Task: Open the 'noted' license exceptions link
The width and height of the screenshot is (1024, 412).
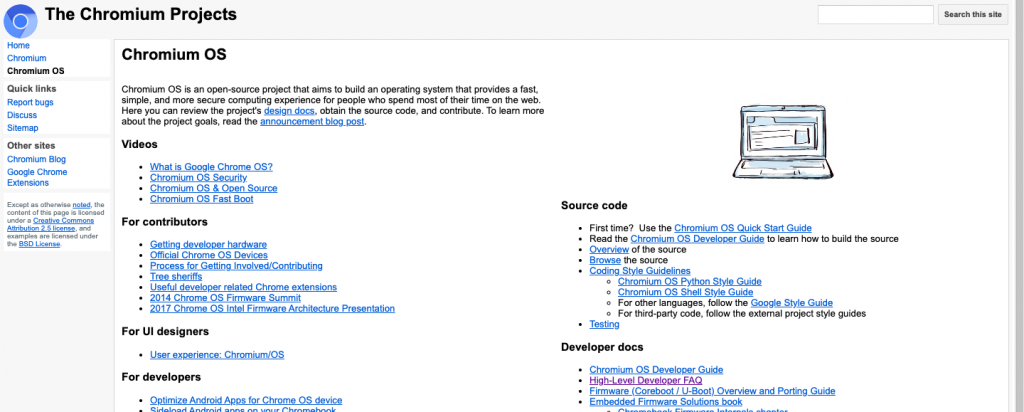Action: [x=82, y=204]
